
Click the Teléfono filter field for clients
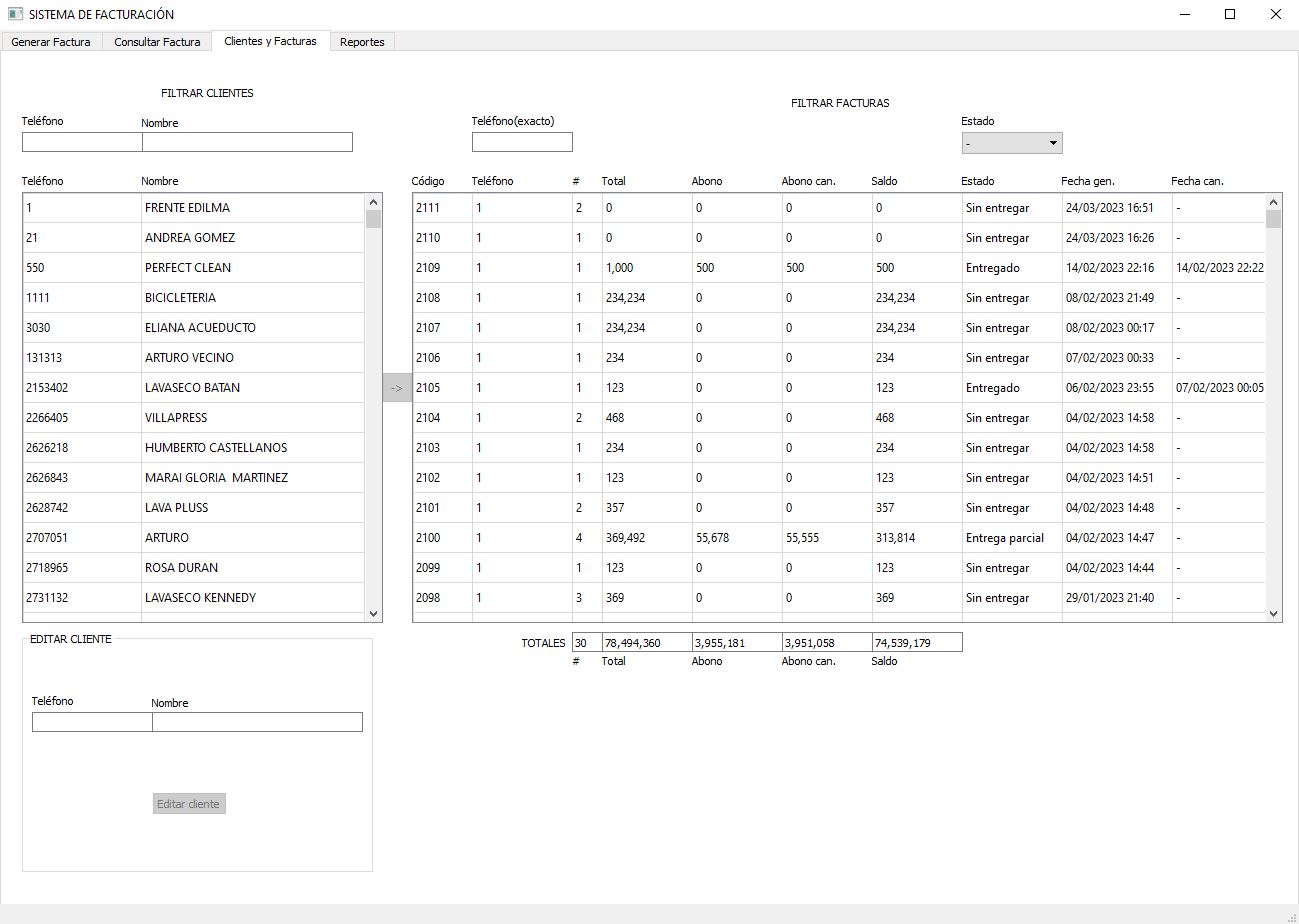[82, 142]
